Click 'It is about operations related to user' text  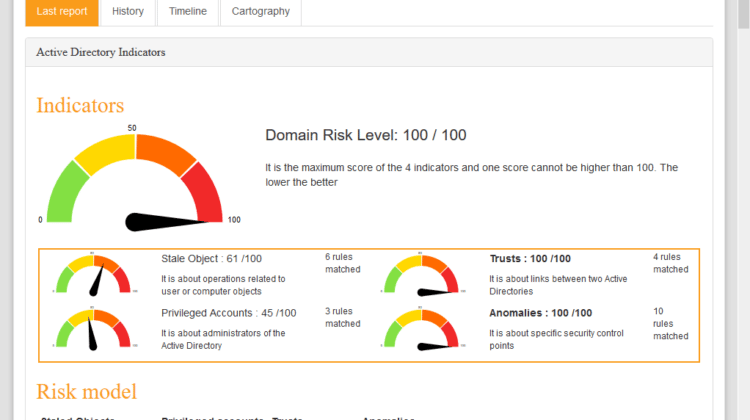pos(223,285)
